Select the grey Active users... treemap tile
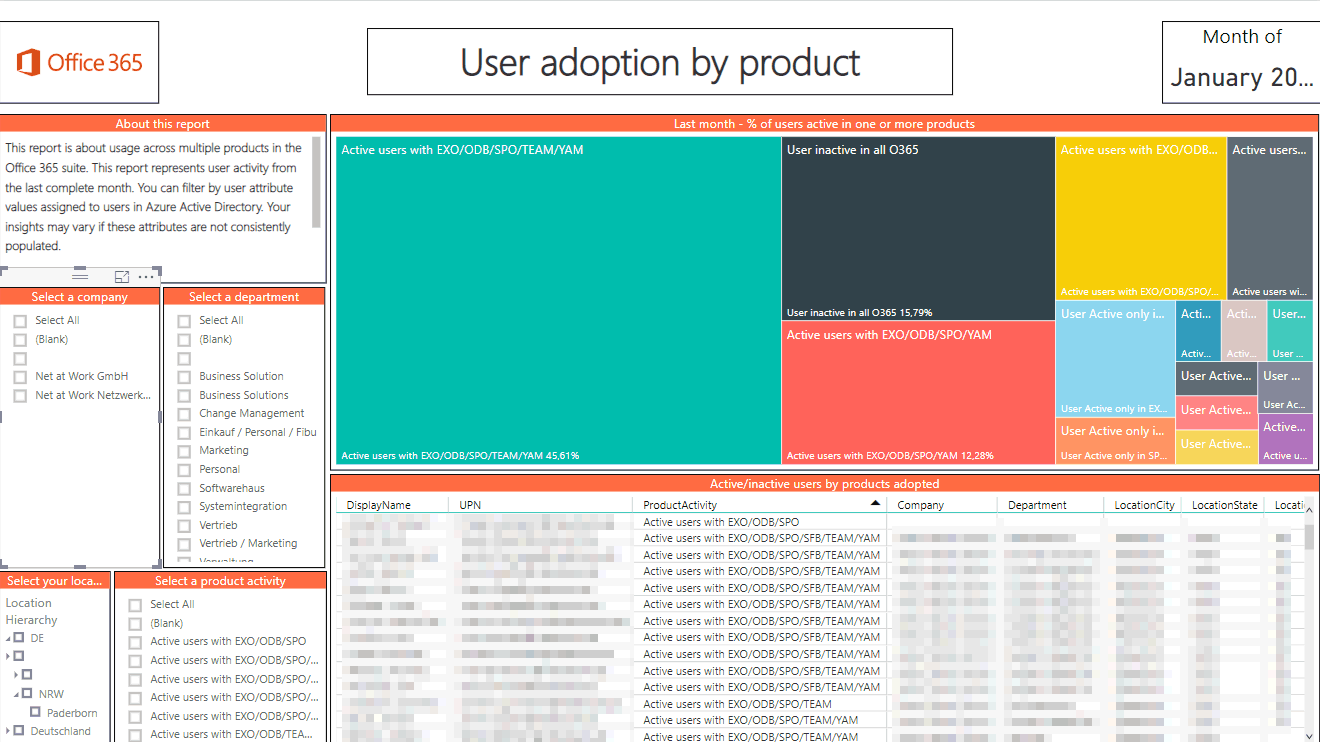This screenshot has width=1320, height=742. [1270, 218]
